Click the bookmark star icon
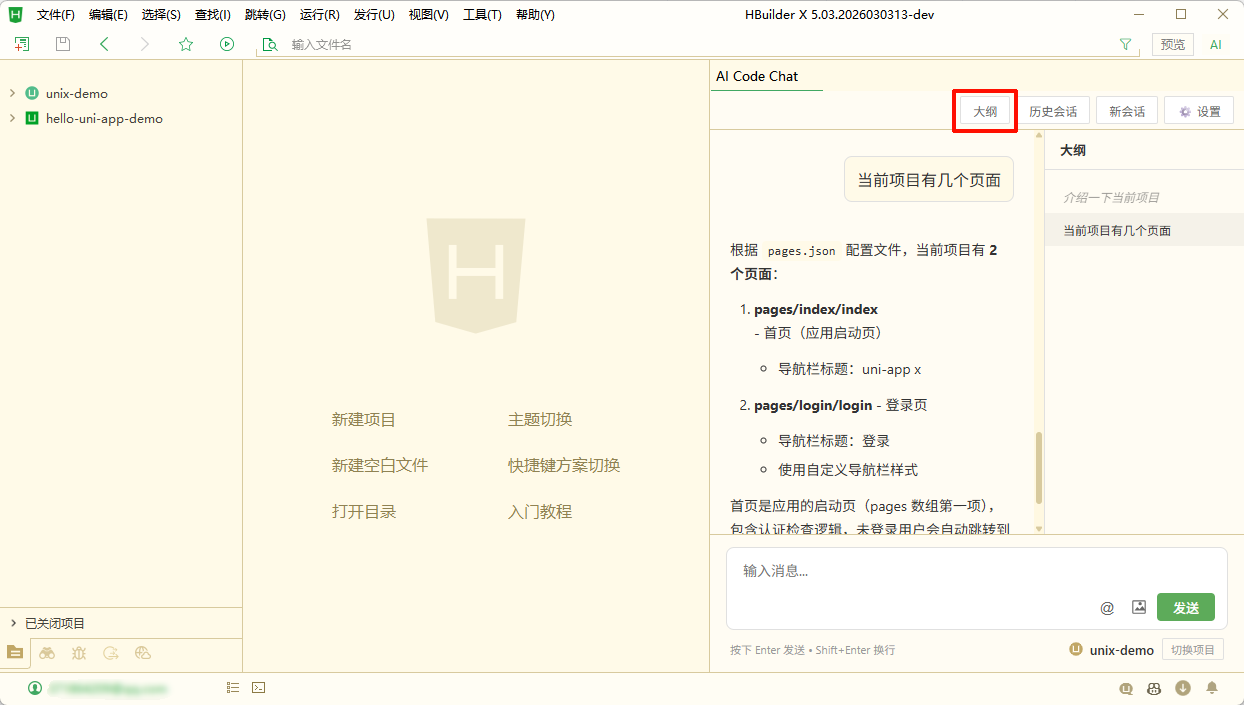Image resolution: width=1244 pixels, height=705 pixels. 185,44
